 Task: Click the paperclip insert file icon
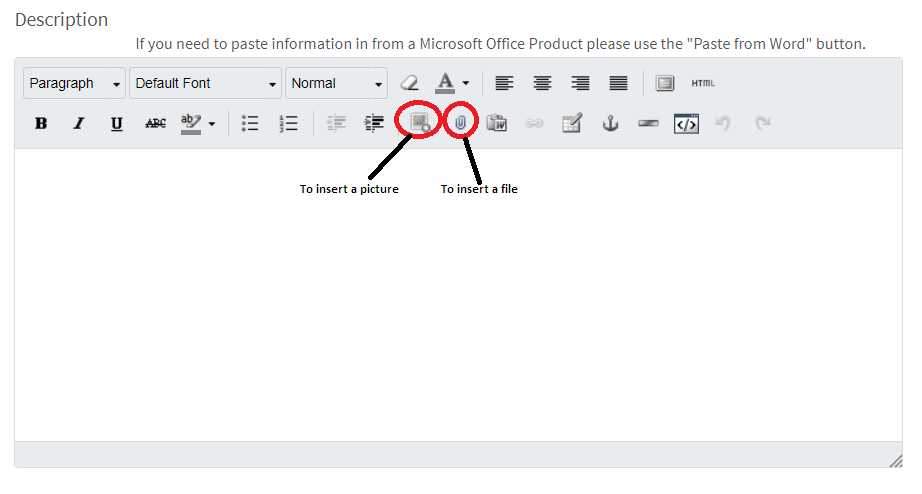[x=460, y=123]
